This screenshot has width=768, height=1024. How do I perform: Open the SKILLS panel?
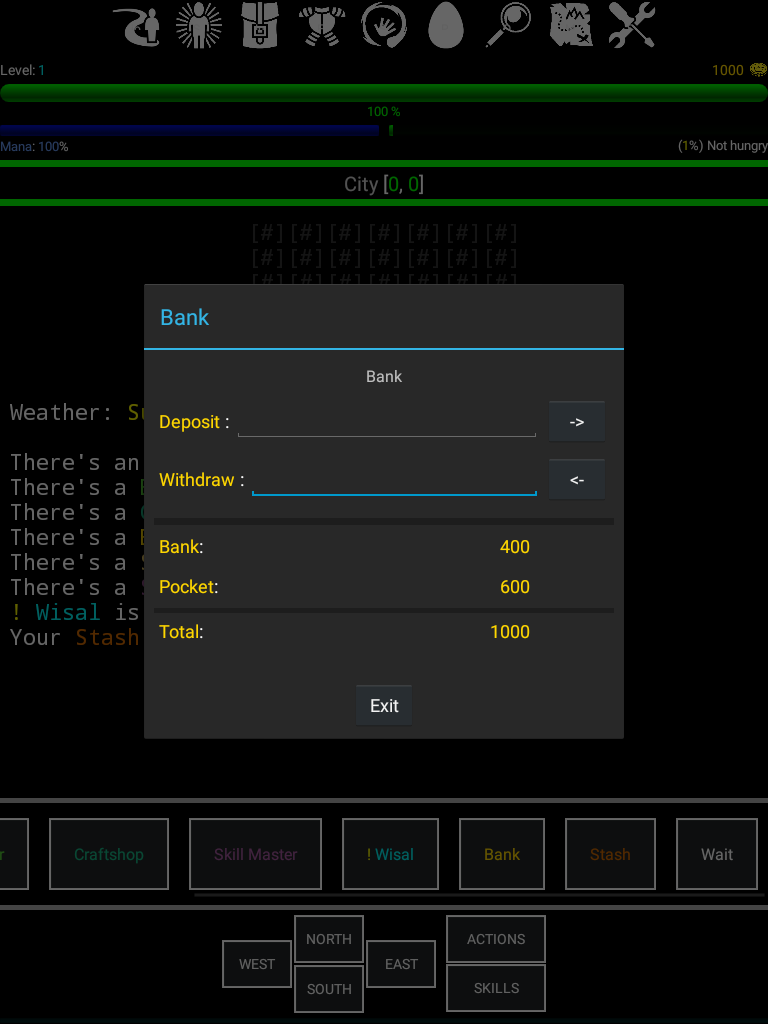[x=496, y=988]
